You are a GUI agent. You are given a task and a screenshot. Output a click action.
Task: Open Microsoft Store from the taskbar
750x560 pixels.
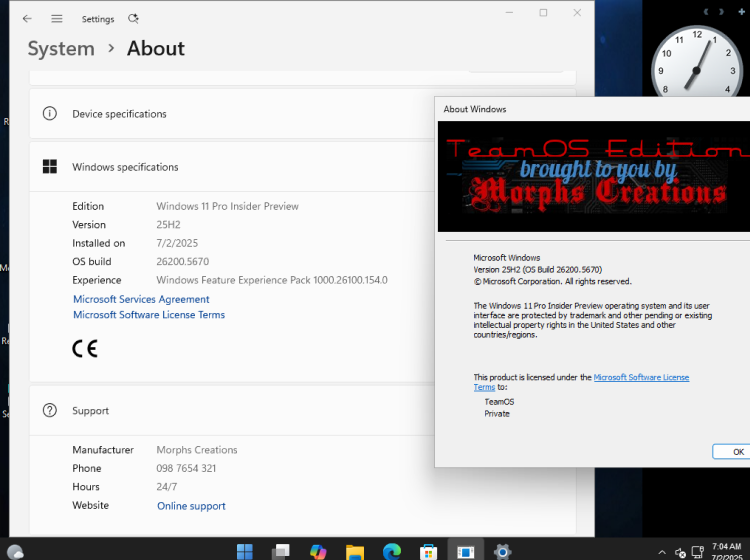(429, 551)
